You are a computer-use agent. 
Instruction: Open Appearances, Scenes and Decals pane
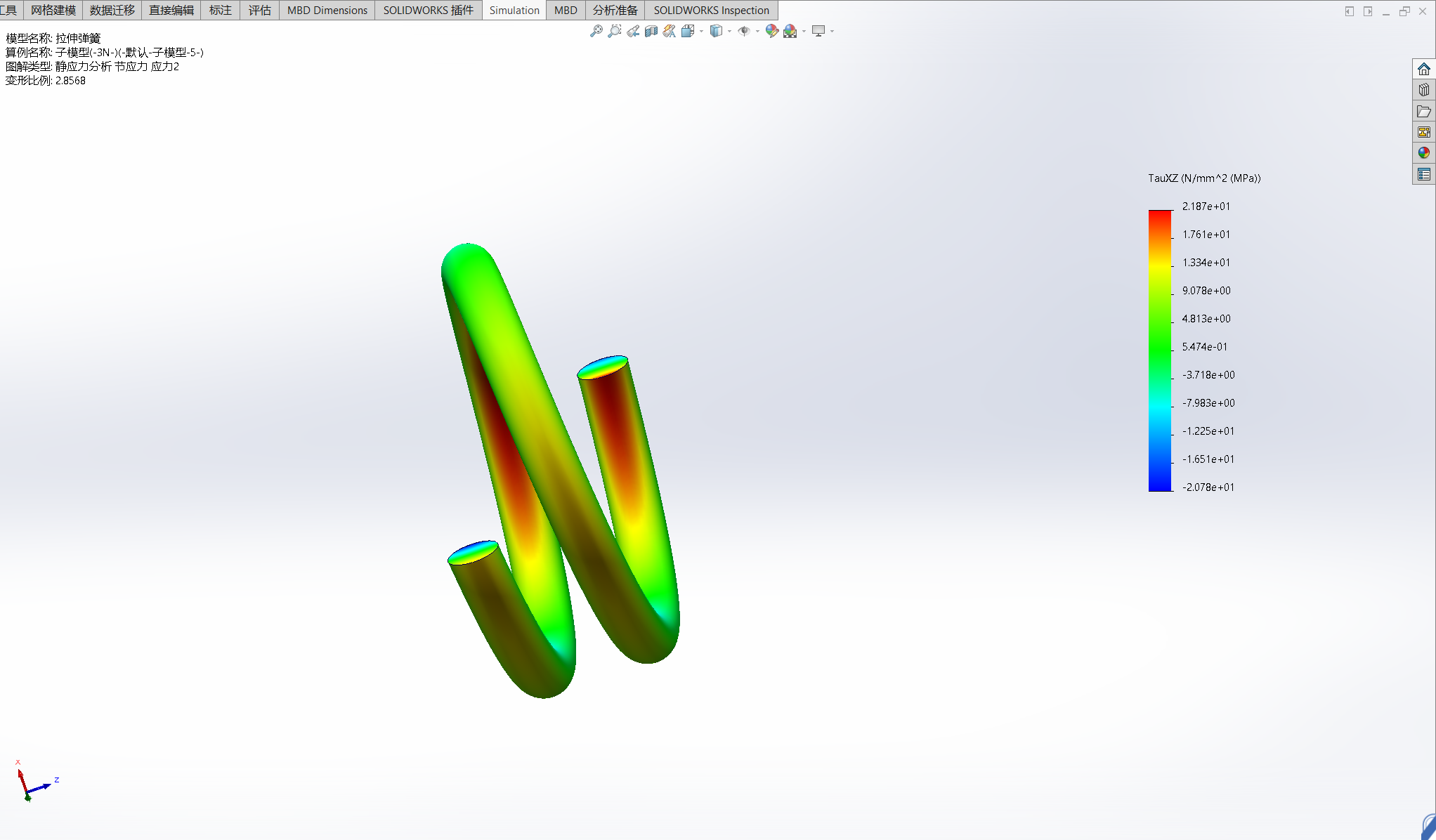pos(1423,153)
